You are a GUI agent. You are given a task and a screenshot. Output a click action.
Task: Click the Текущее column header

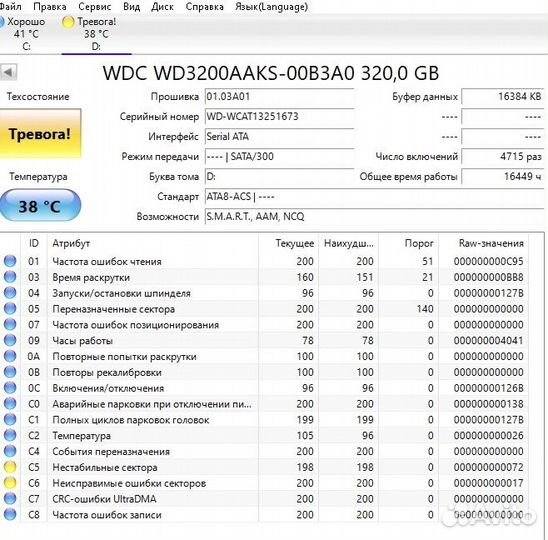pos(288,243)
